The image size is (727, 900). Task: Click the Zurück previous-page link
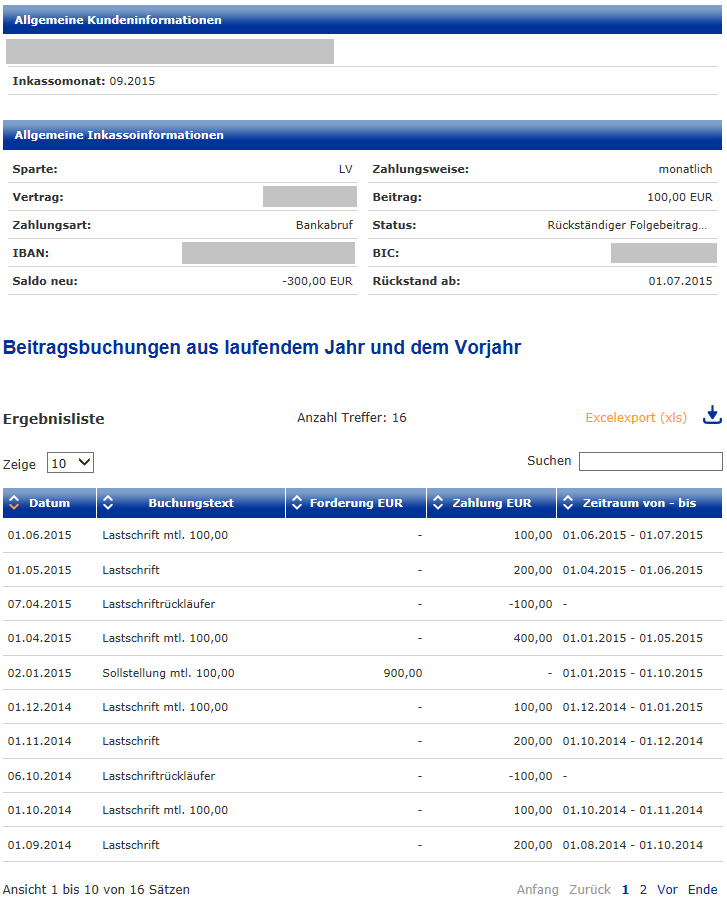point(589,889)
